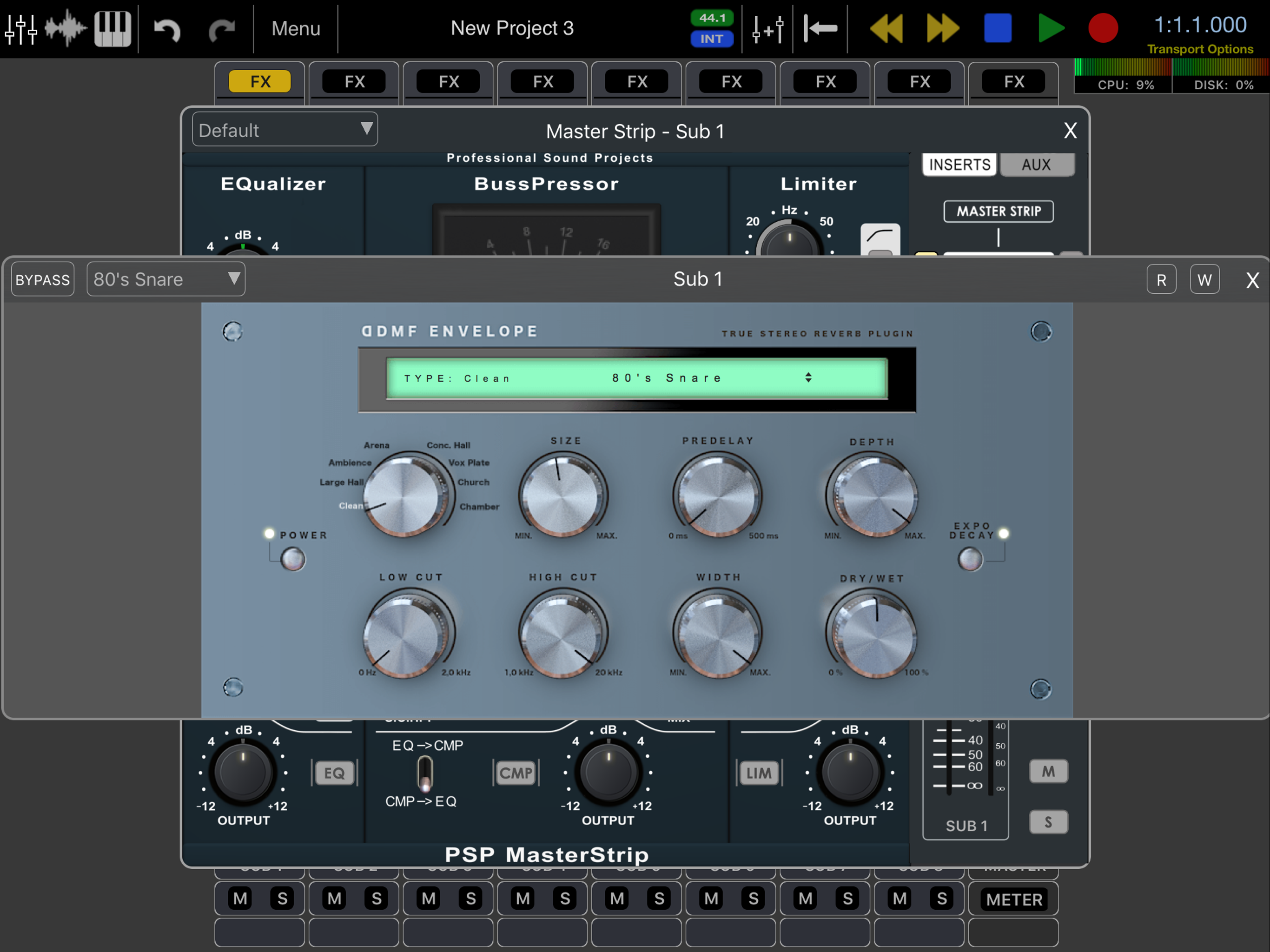The image size is (1270, 952).
Task: Start recording with the red button
Action: coord(1103,28)
